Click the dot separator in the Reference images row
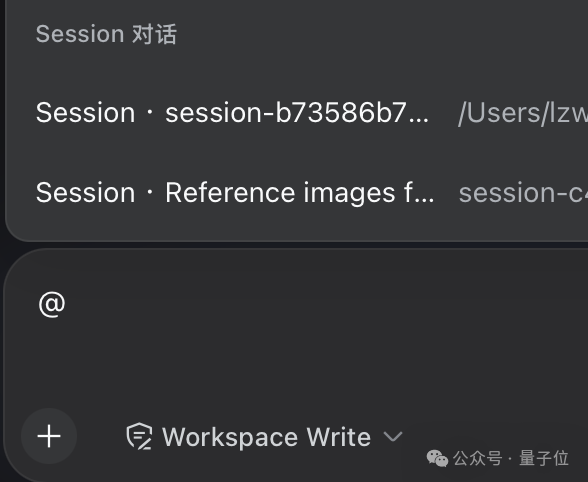Screen dimensions: 588x482 (150, 192)
